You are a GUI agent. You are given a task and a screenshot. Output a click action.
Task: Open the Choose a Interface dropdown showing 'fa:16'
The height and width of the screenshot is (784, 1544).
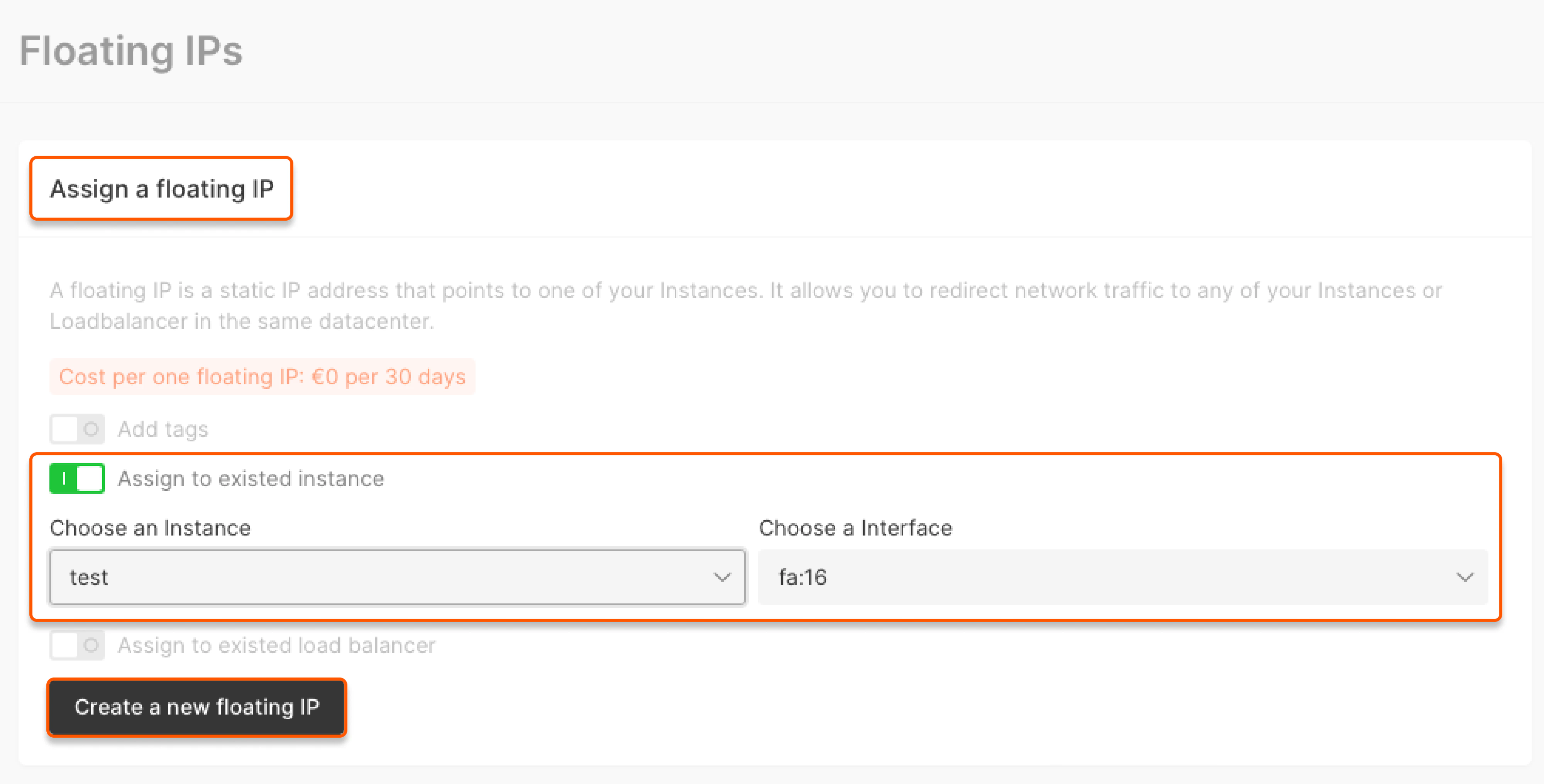(x=1122, y=577)
